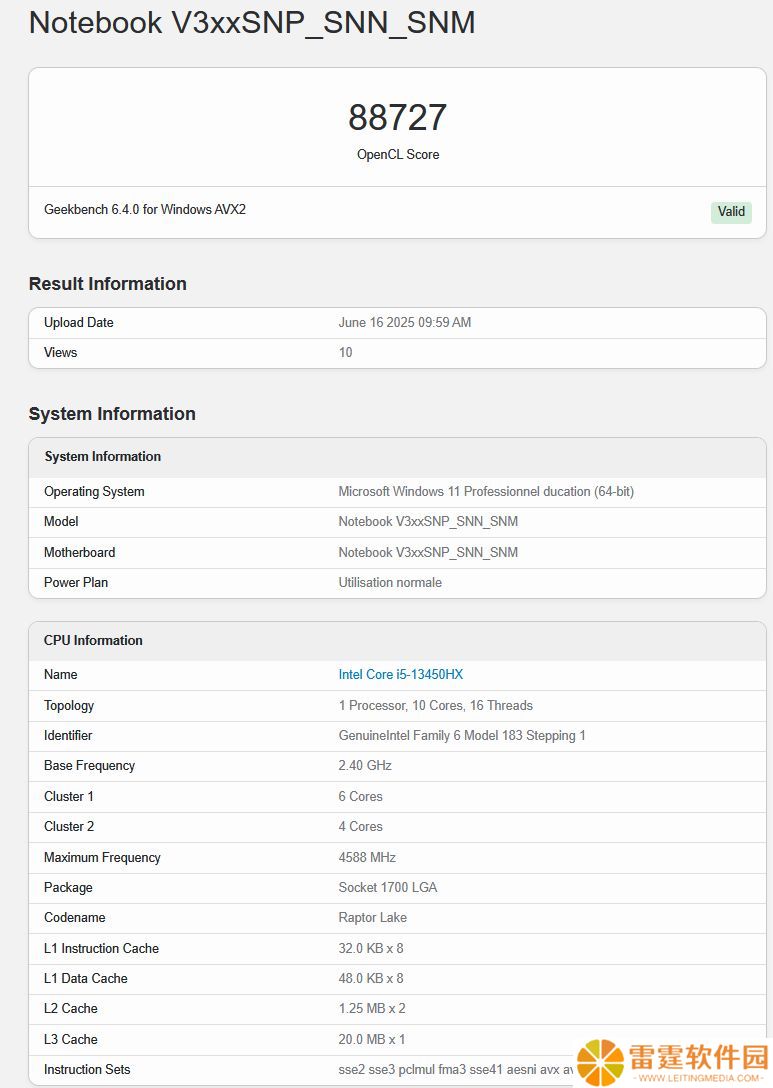Select the sse2 sse3 pclmul instruction sets value

pyautogui.click(x=456, y=1070)
